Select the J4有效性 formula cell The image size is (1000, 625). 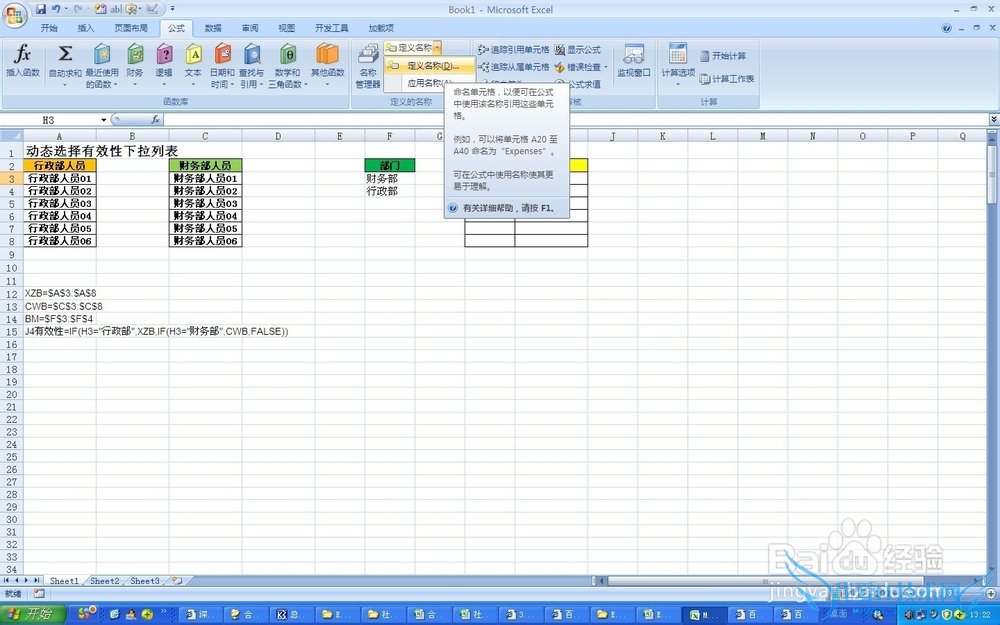click(59, 331)
